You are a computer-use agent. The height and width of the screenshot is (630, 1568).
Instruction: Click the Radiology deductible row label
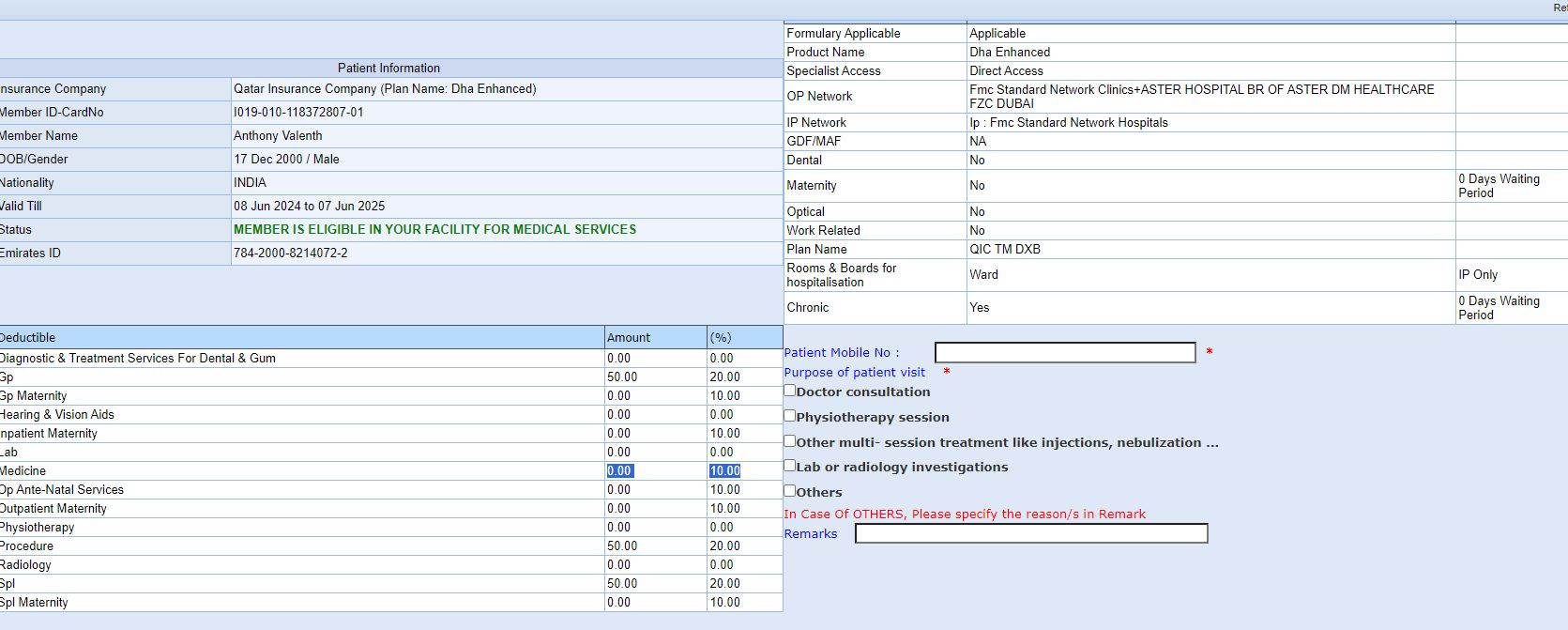26,565
